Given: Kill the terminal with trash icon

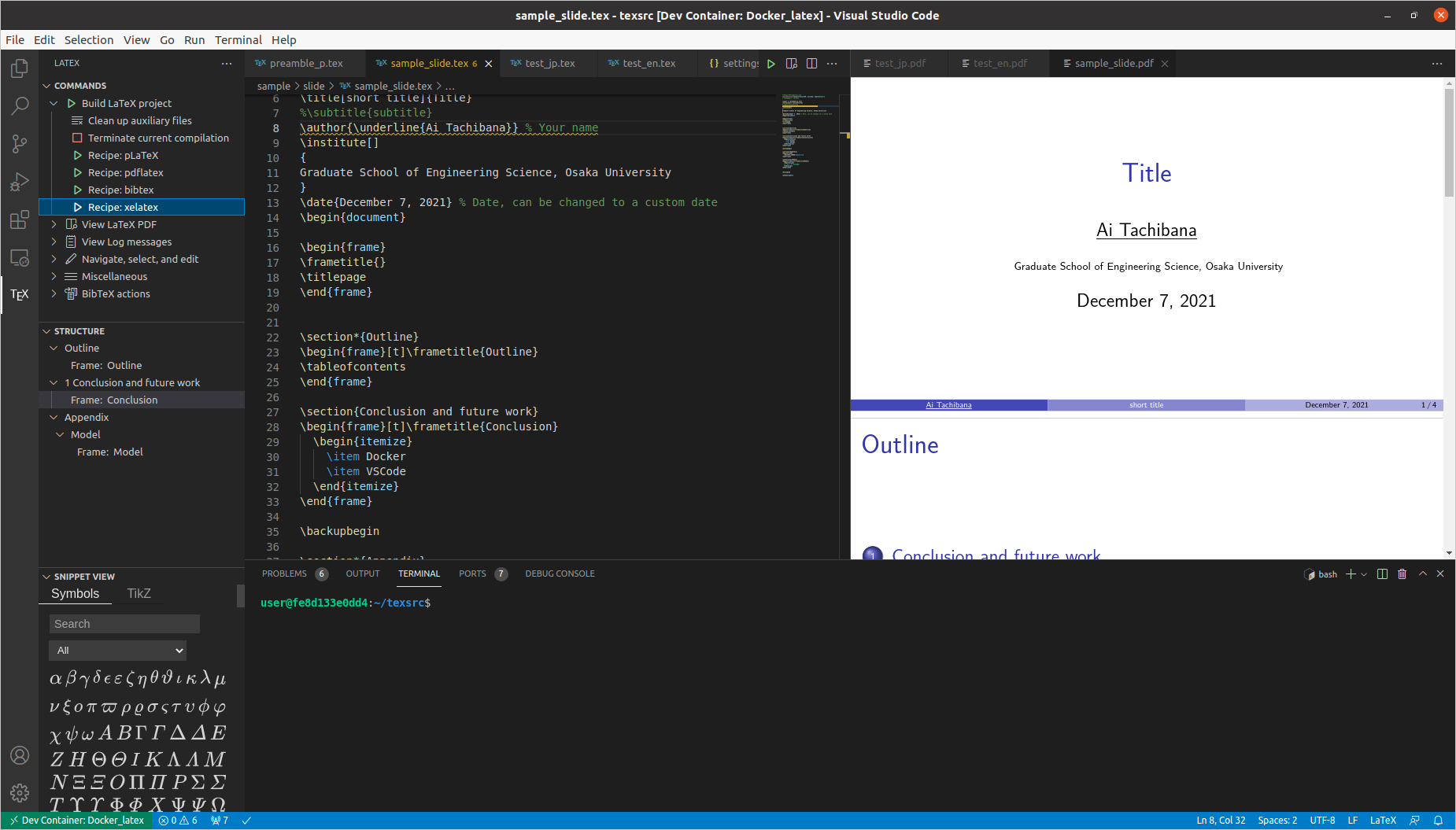Looking at the screenshot, I should click(1402, 574).
